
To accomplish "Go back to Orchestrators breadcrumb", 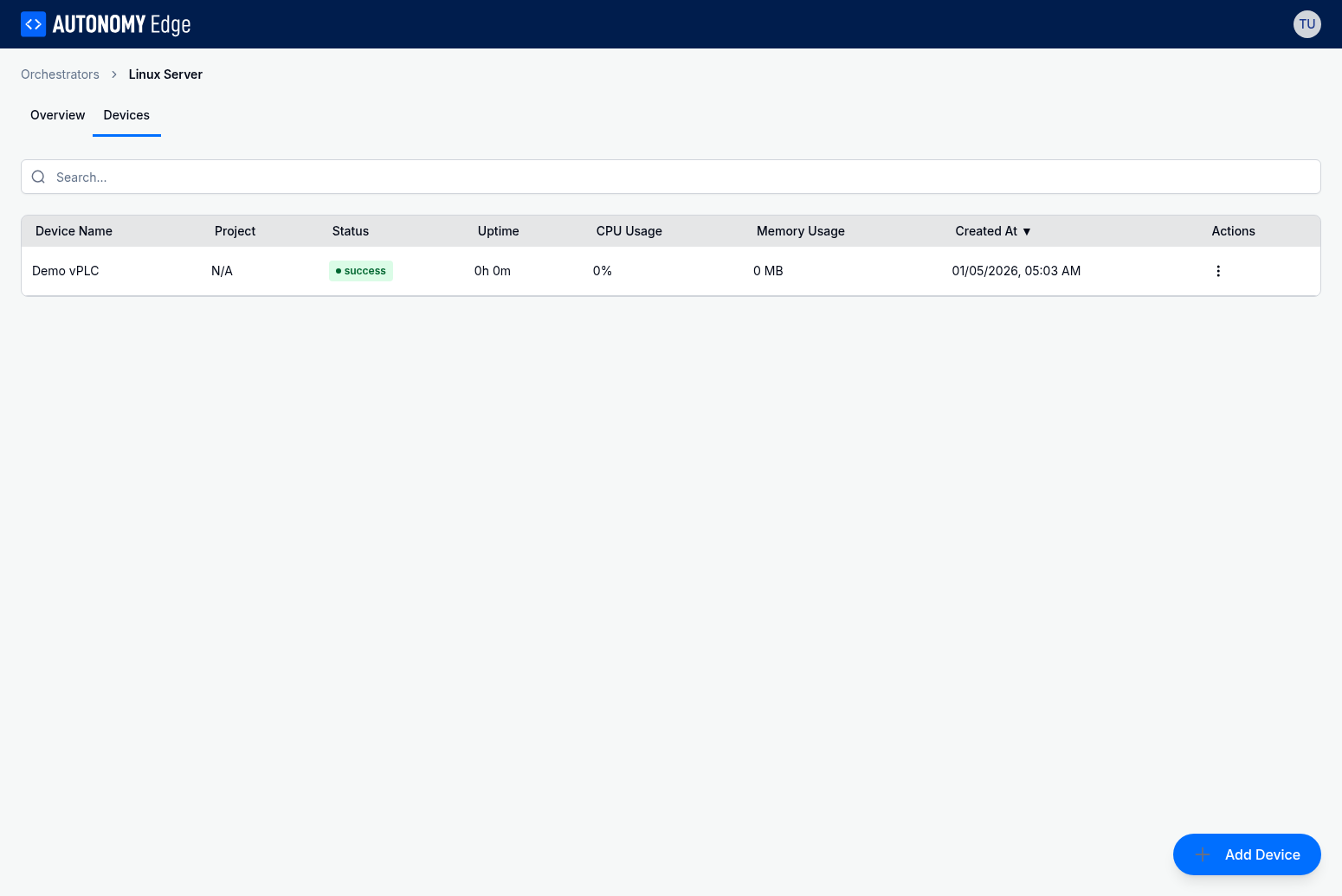I will click(x=60, y=74).
